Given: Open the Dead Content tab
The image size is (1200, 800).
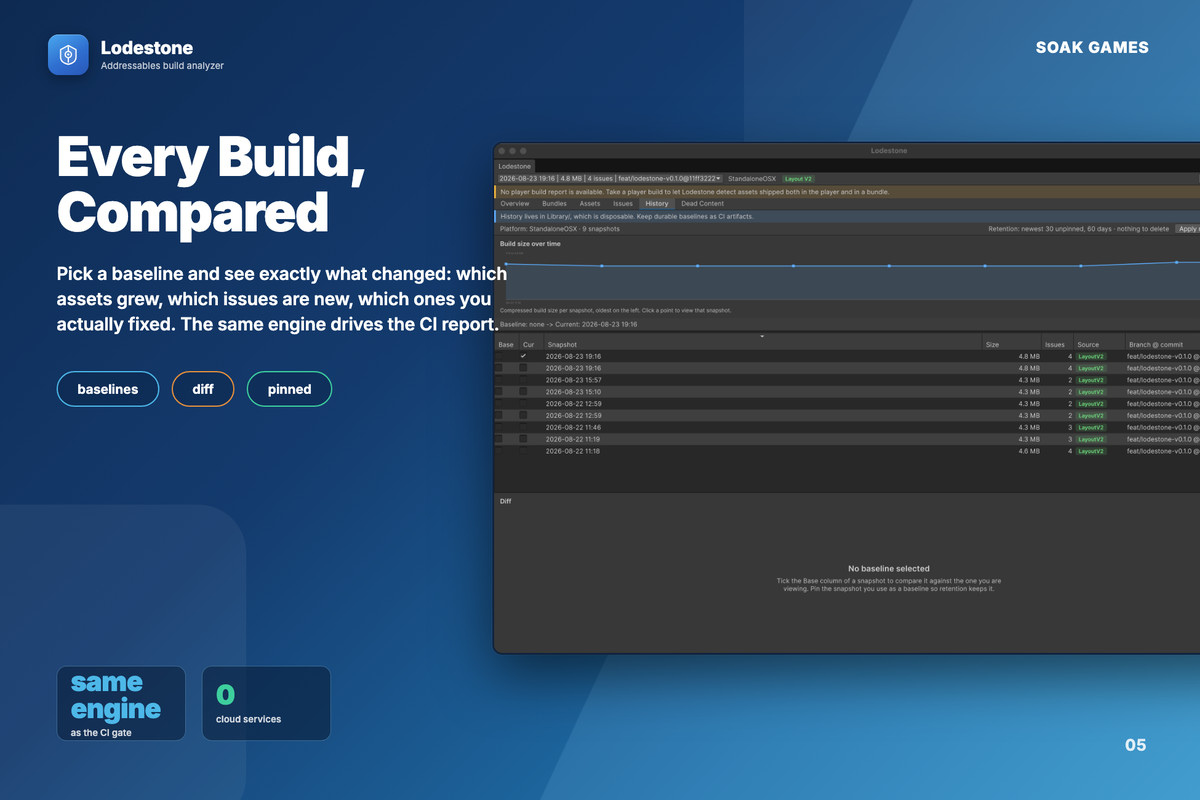Looking at the screenshot, I should click(x=702, y=203).
